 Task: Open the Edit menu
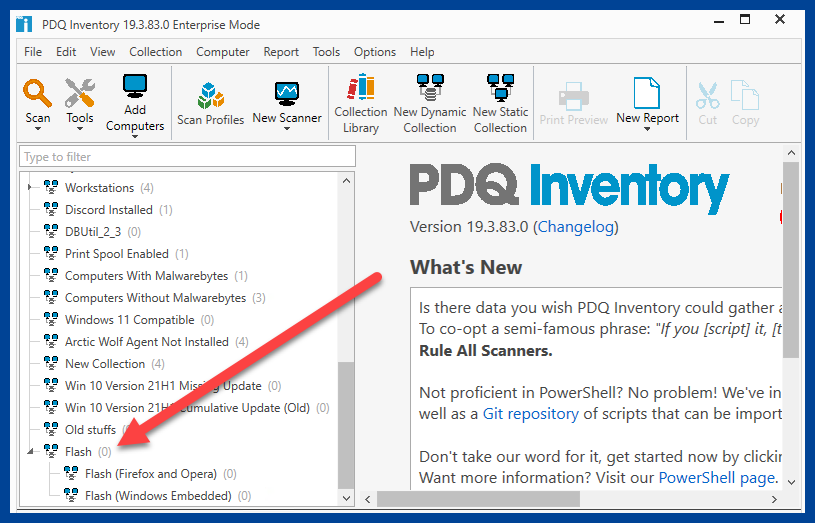tap(66, 52)
